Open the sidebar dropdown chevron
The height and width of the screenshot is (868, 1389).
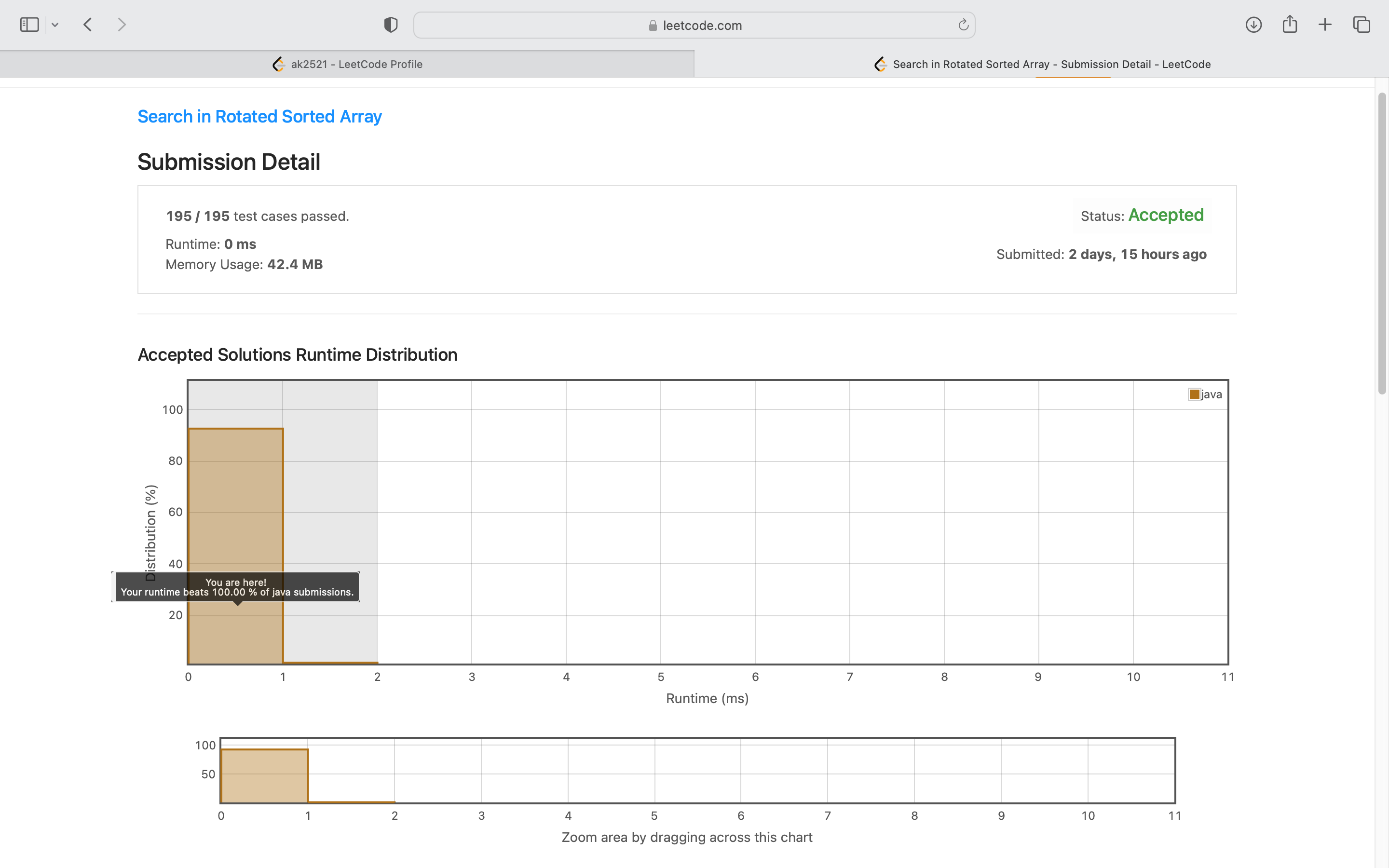coord(55,25)
